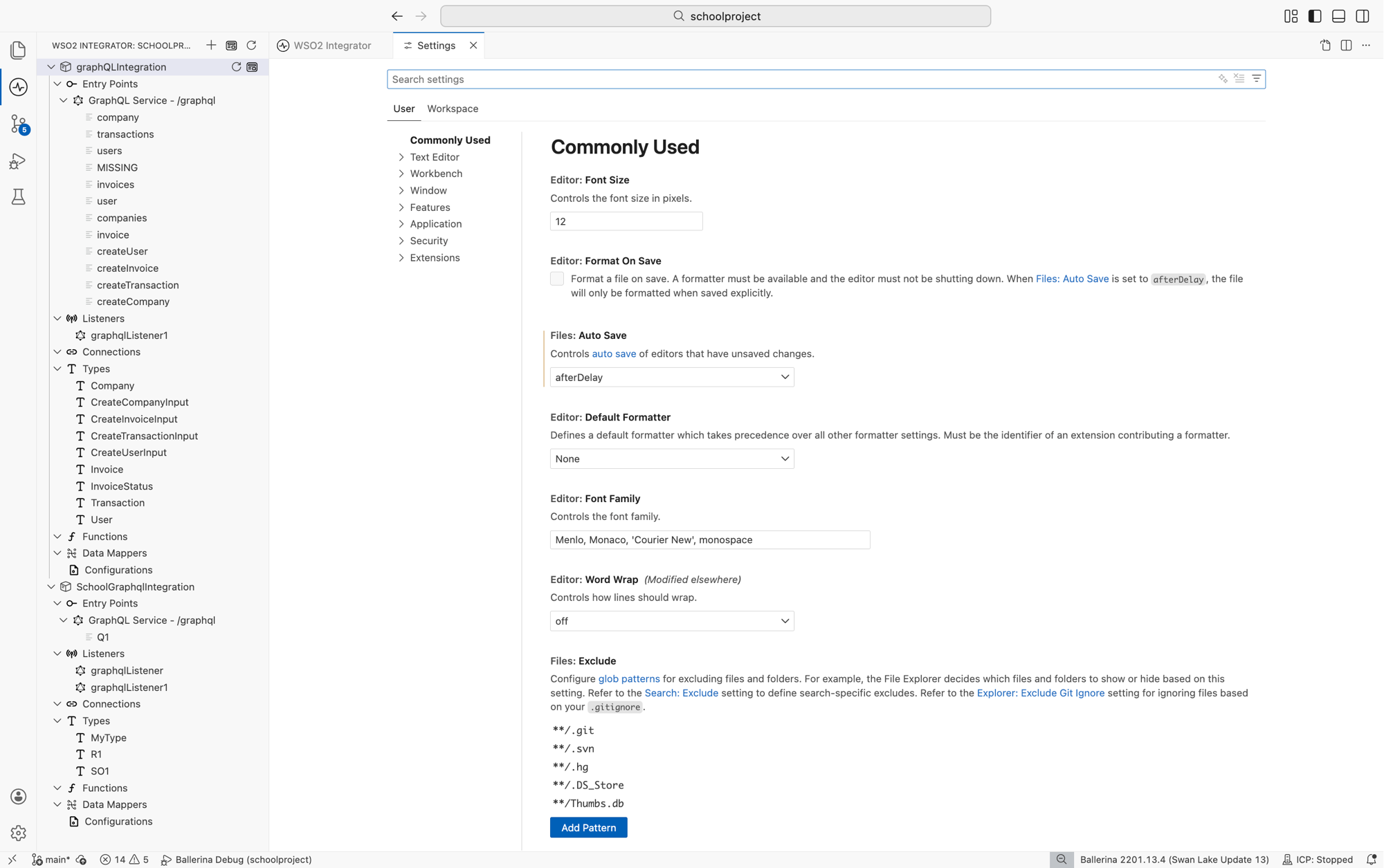Image resolution: width=1384 pixels, height=868 pixels.
Task: Click the Font Size input showing 12
Action: [x=626, y=221]
